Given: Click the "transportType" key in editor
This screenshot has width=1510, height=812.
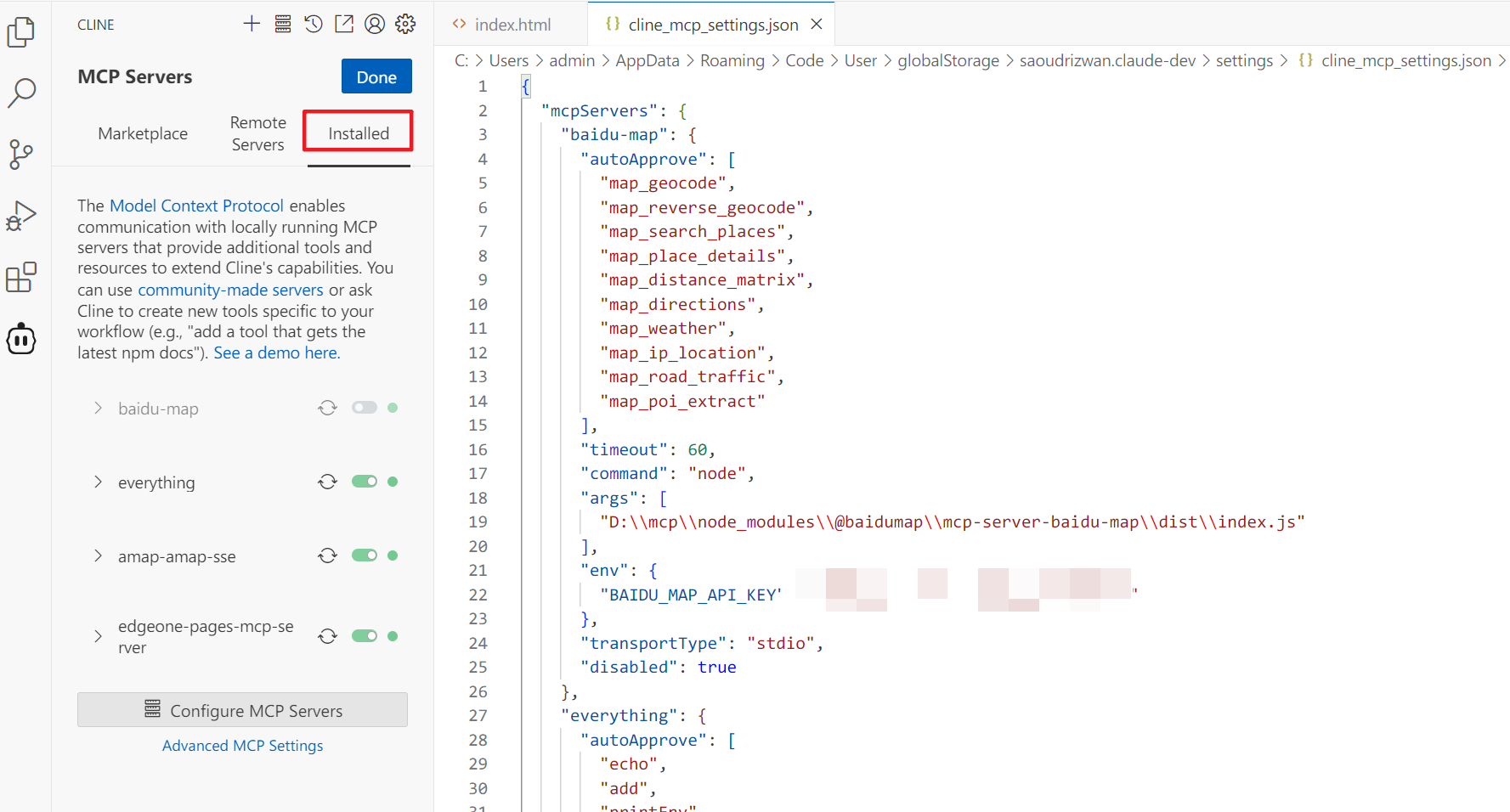Looking at the screenshot, I should [x=653, y=643].
